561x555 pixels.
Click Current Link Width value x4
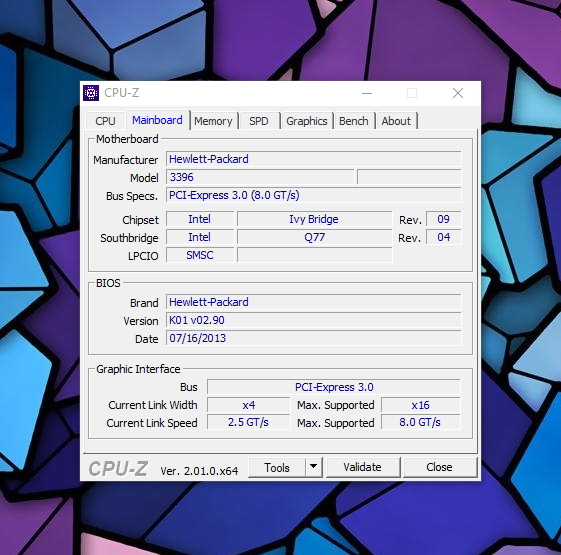coord(249,405)
